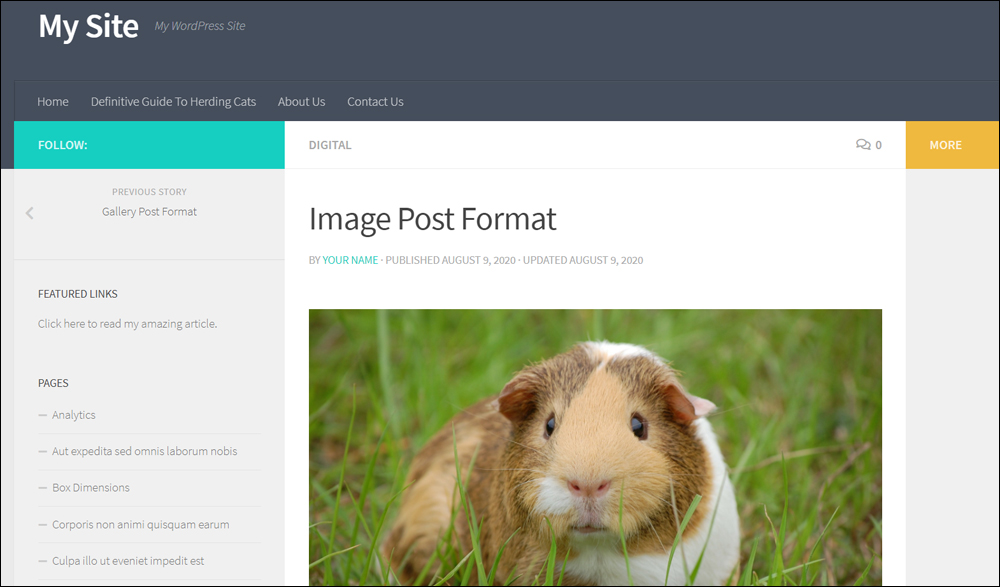Click the FOLLOW: sidebar heading

[62, 145]
